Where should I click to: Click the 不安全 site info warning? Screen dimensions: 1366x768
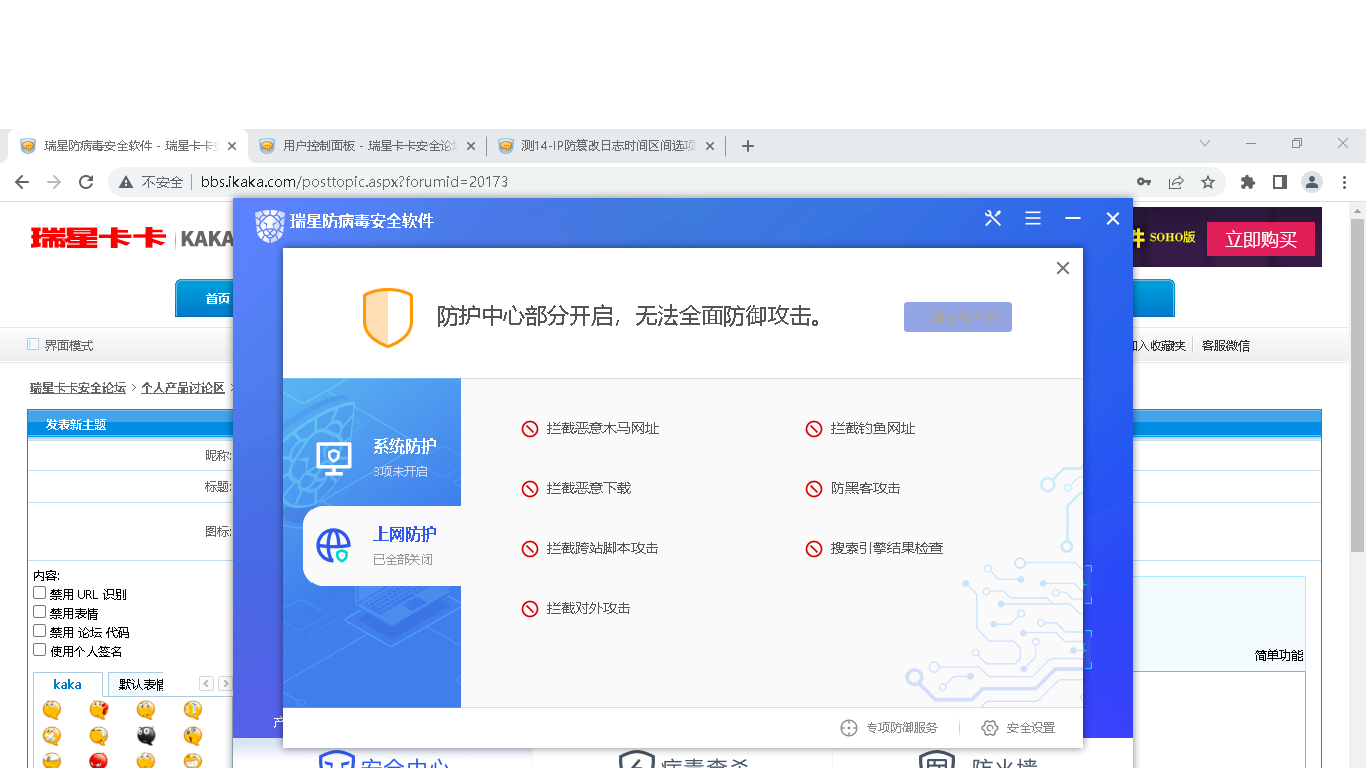[151, 182]
